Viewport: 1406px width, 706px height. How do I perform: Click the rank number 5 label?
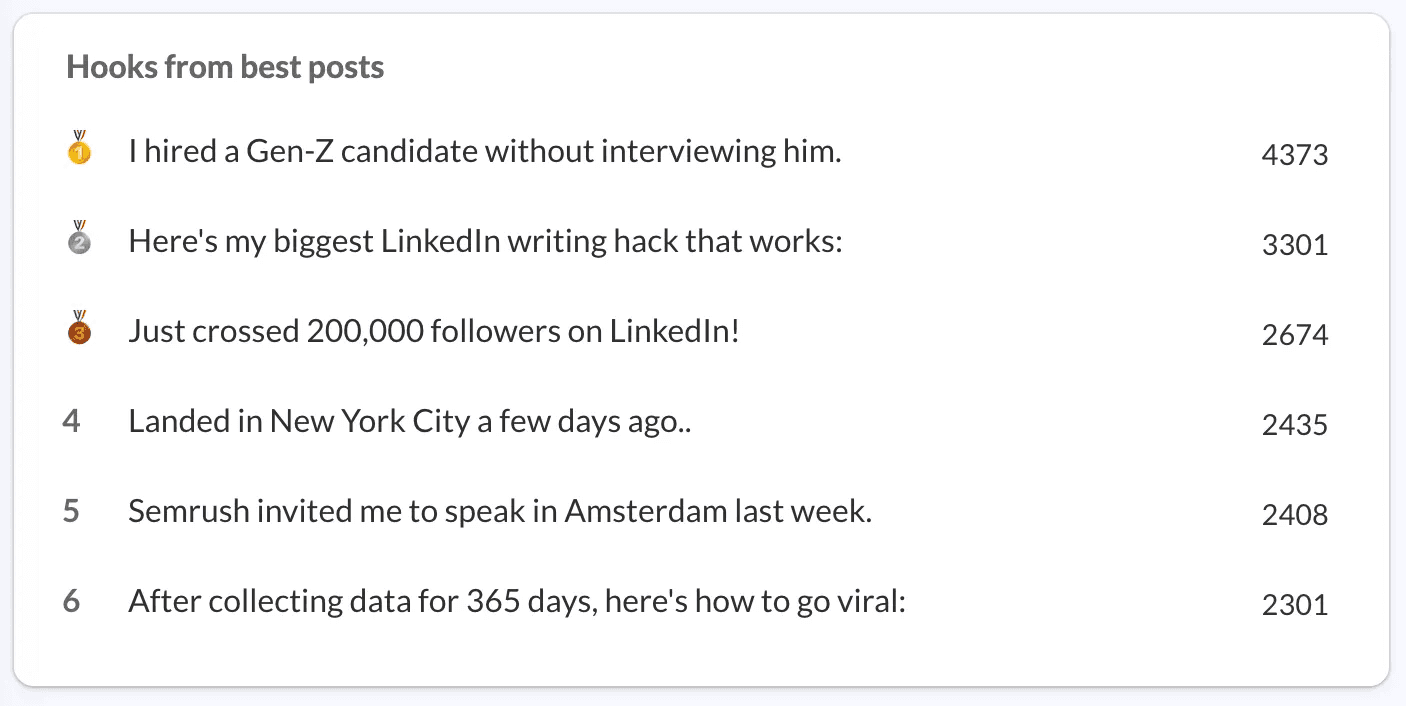point(71,511)
